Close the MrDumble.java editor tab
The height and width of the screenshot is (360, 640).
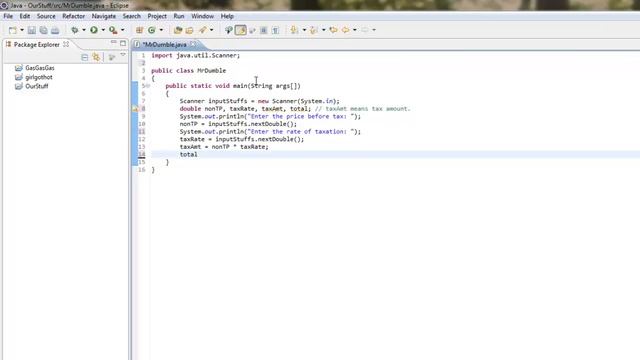tap(193, 44)
